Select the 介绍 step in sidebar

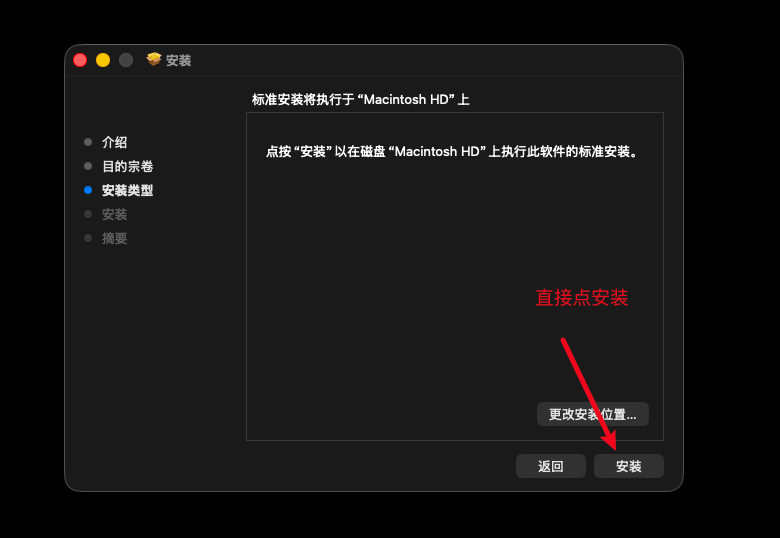click(114, 142)
